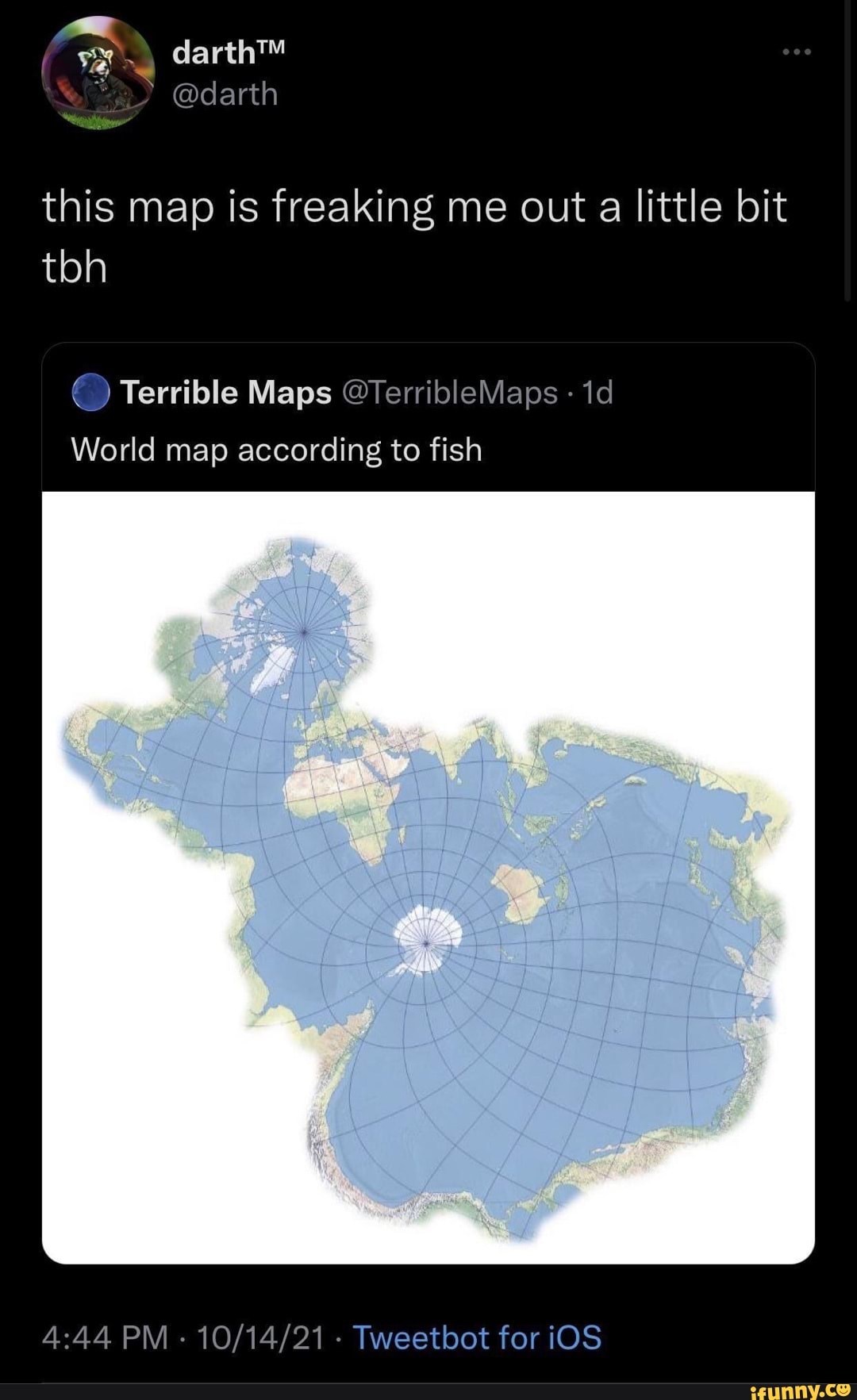Open darth's profile avatar picture
Viewport: 857px width, 1400px height.
point(98,73)
